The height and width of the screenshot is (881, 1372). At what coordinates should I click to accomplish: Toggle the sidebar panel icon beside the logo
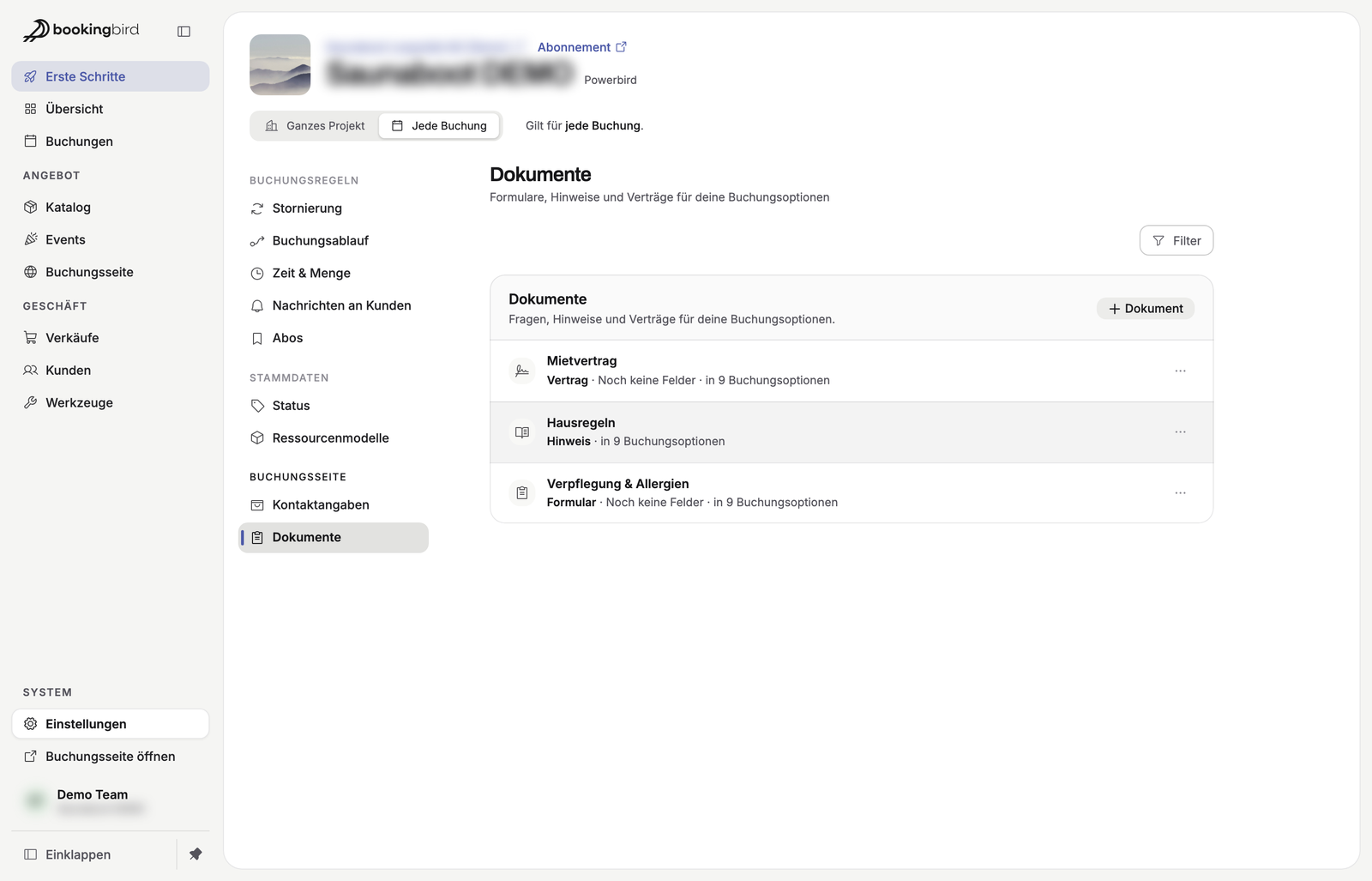(x=184, y=31)
